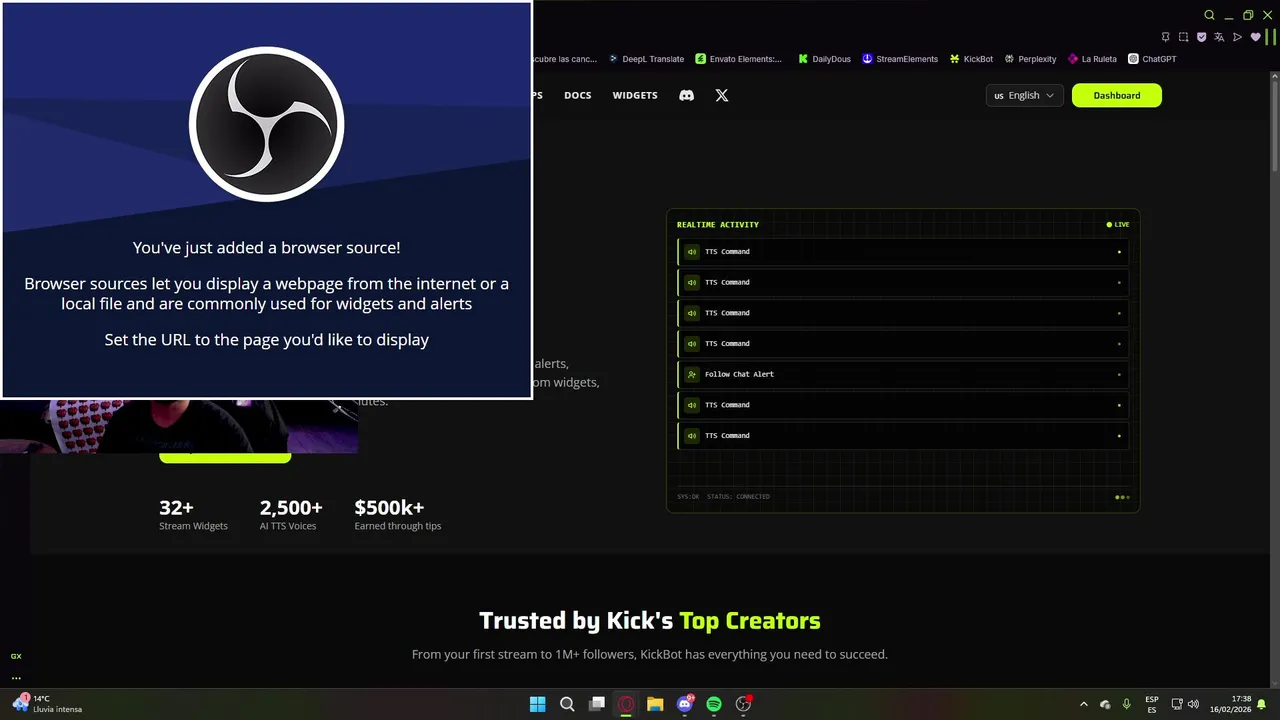Open the Envato Elements bookmark
The height and width of the screenshot is (720, 1280).
point(739,59)
